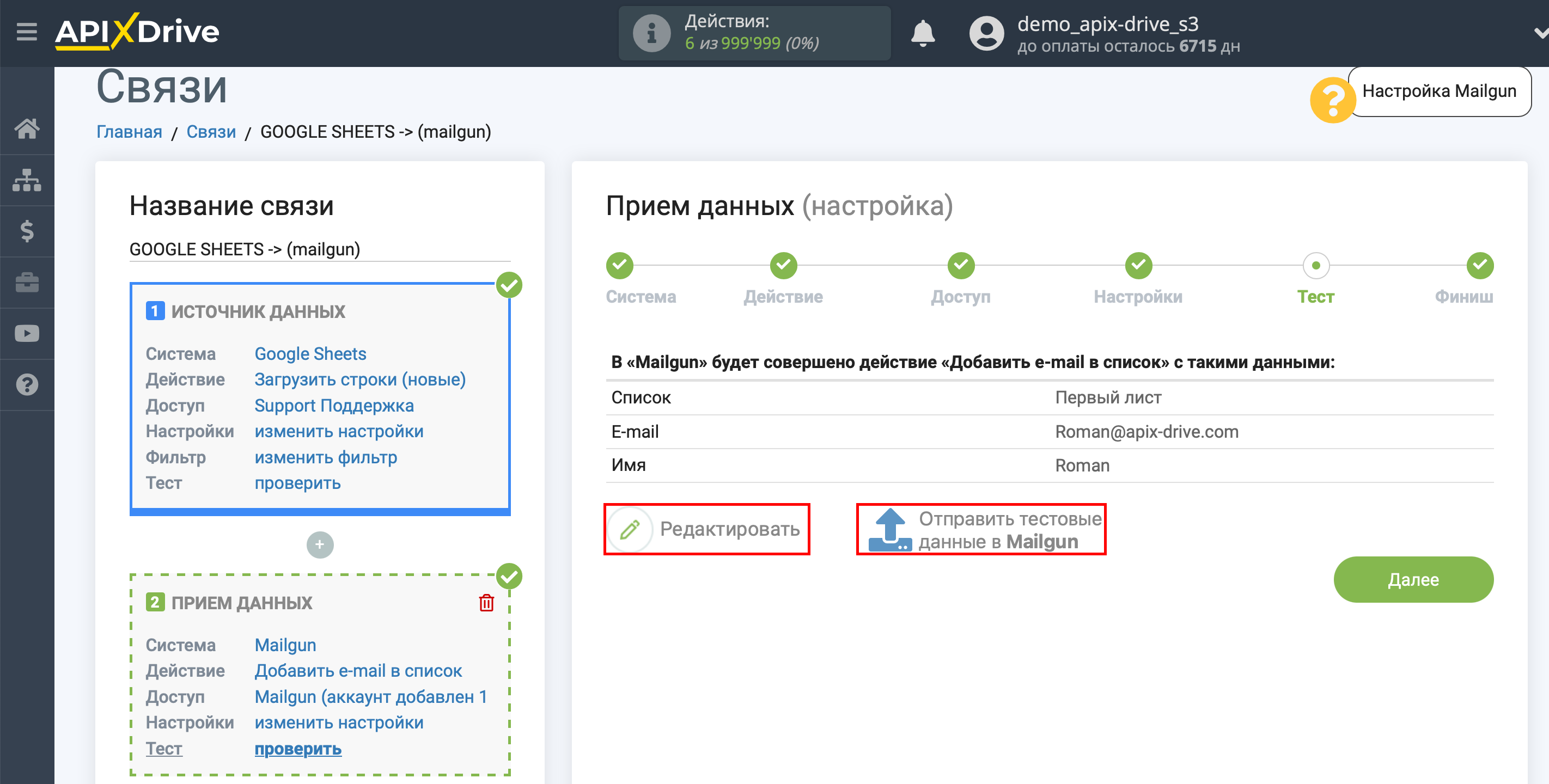This screenshot has height=784, width=1549.
Task: Edit the connection name field
Action: click(x=320, y=249)
